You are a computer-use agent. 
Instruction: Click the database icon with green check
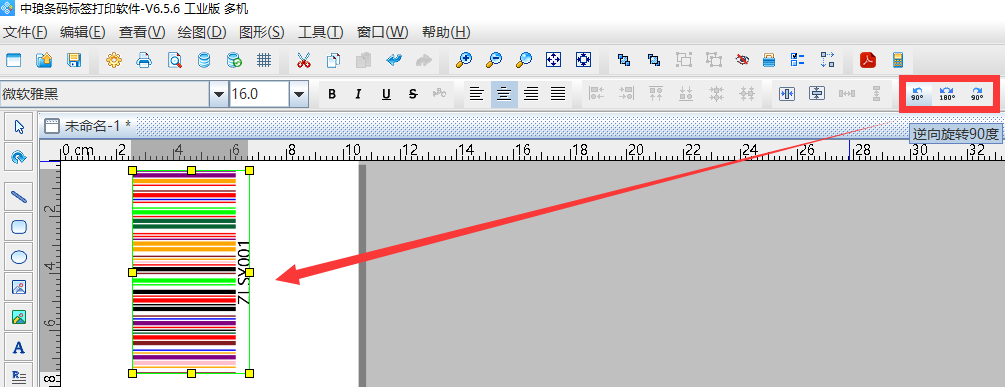[x=234, y=61]
